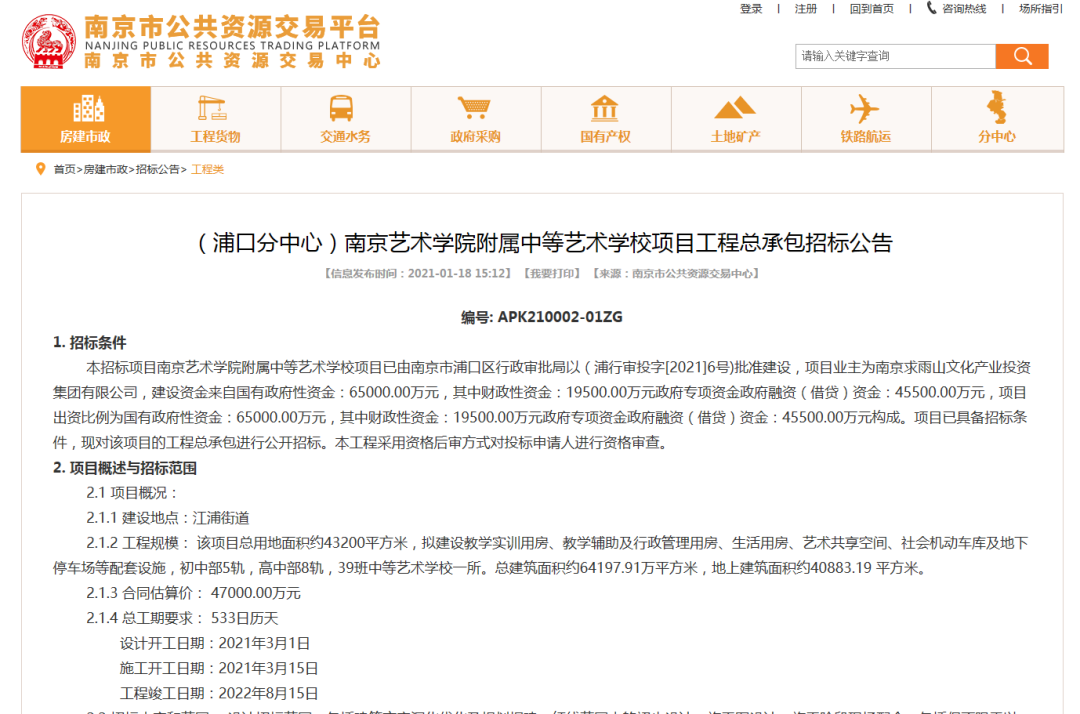
Task: Click the 2.1.4 总工期要求 533日历天 line
Action: [182, 618]
